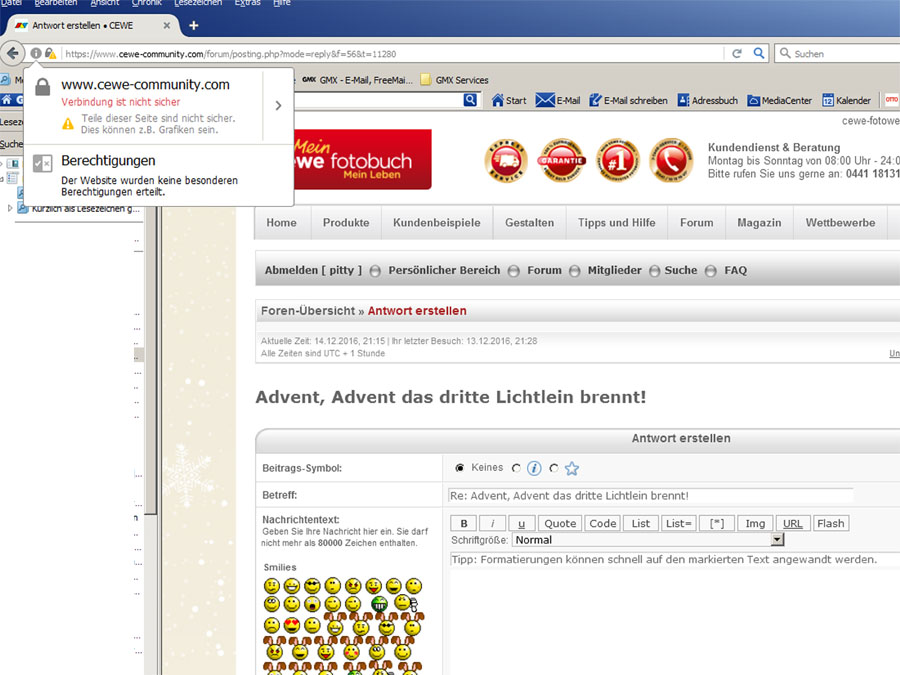Click the site information icon in address bar

click(36, 53)
